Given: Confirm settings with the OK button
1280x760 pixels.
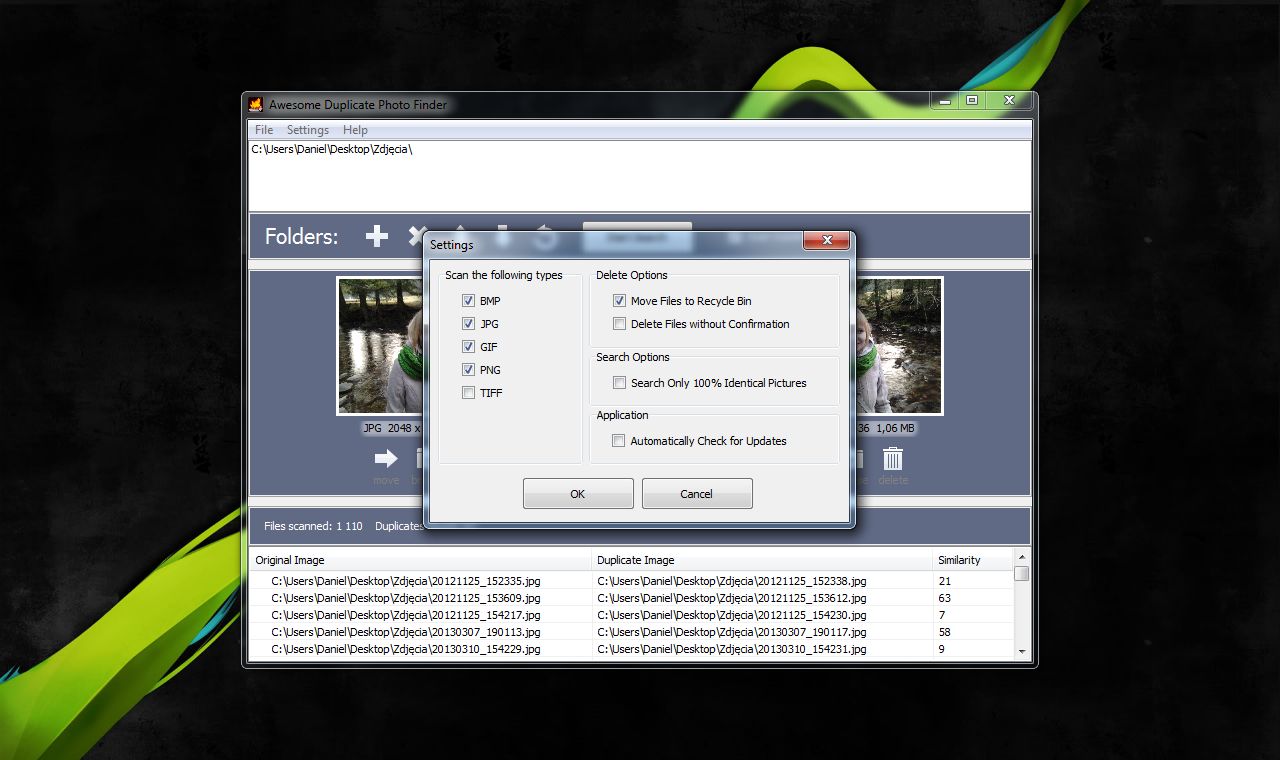Looking at the screenshot, I should pos(578,494).
